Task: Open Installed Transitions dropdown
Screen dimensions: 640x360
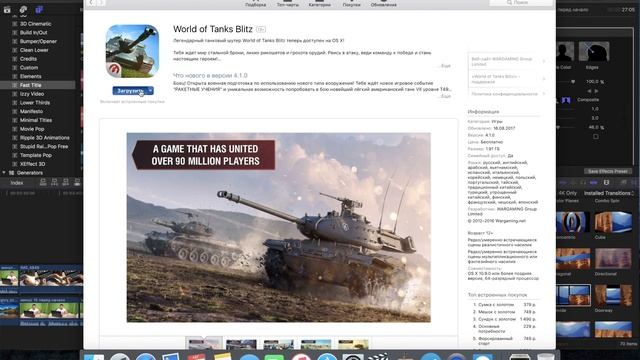Action: [609, 193]
